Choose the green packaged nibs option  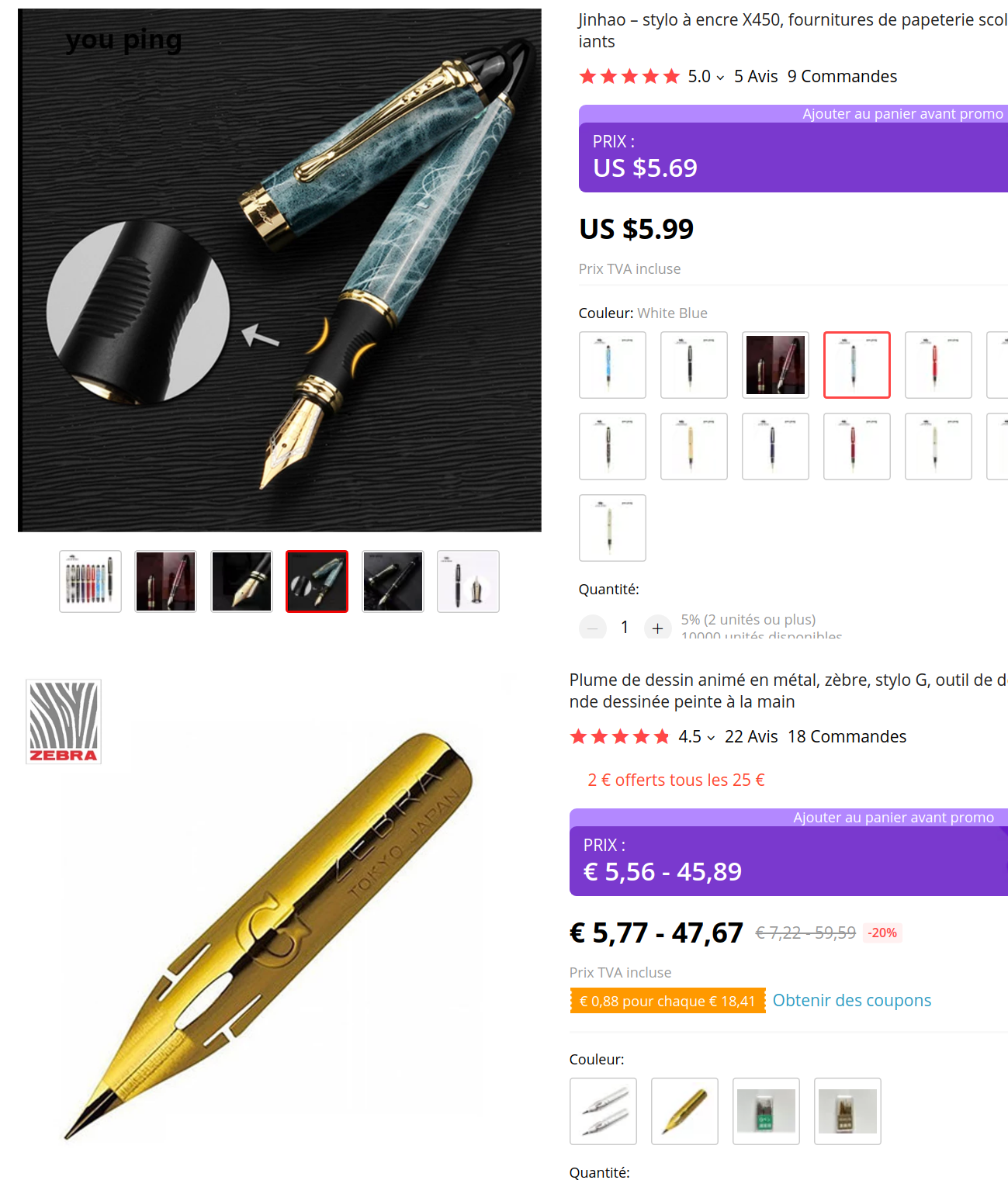tap(766, 1111)
